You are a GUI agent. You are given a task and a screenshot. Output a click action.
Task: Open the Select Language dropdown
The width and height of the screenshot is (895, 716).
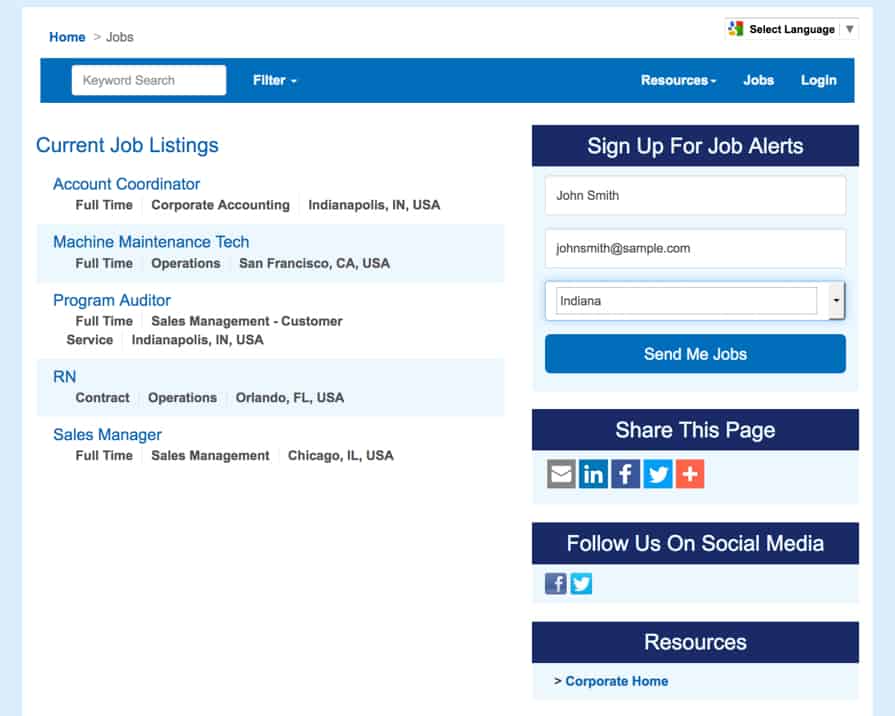(792, 30)
